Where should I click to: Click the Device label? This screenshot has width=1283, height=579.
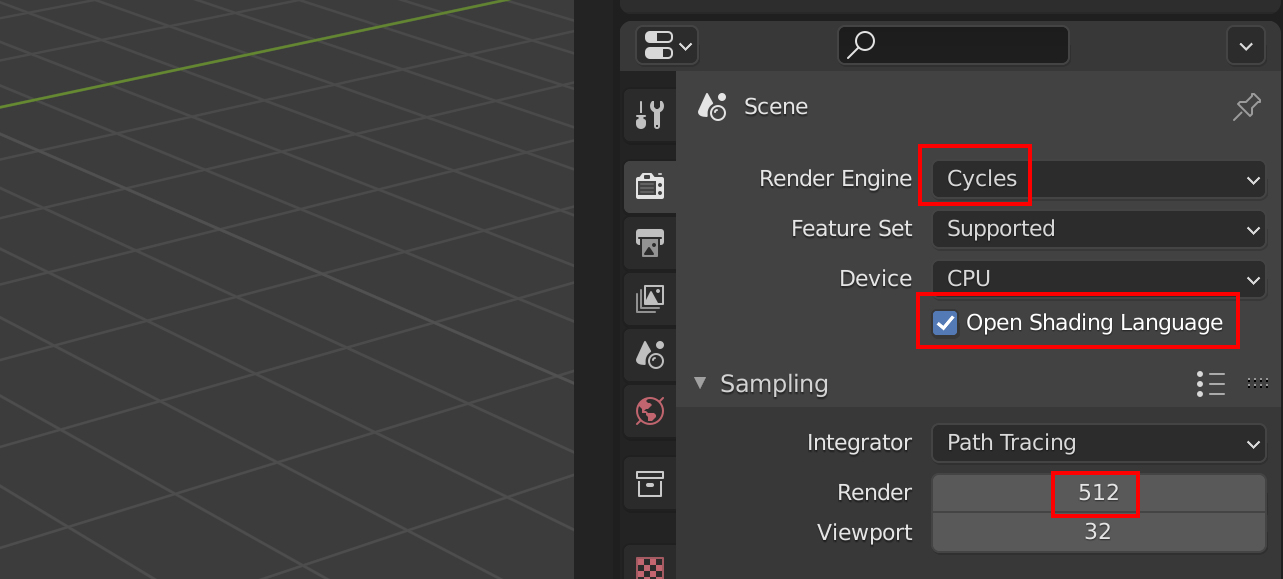(876, 279)
